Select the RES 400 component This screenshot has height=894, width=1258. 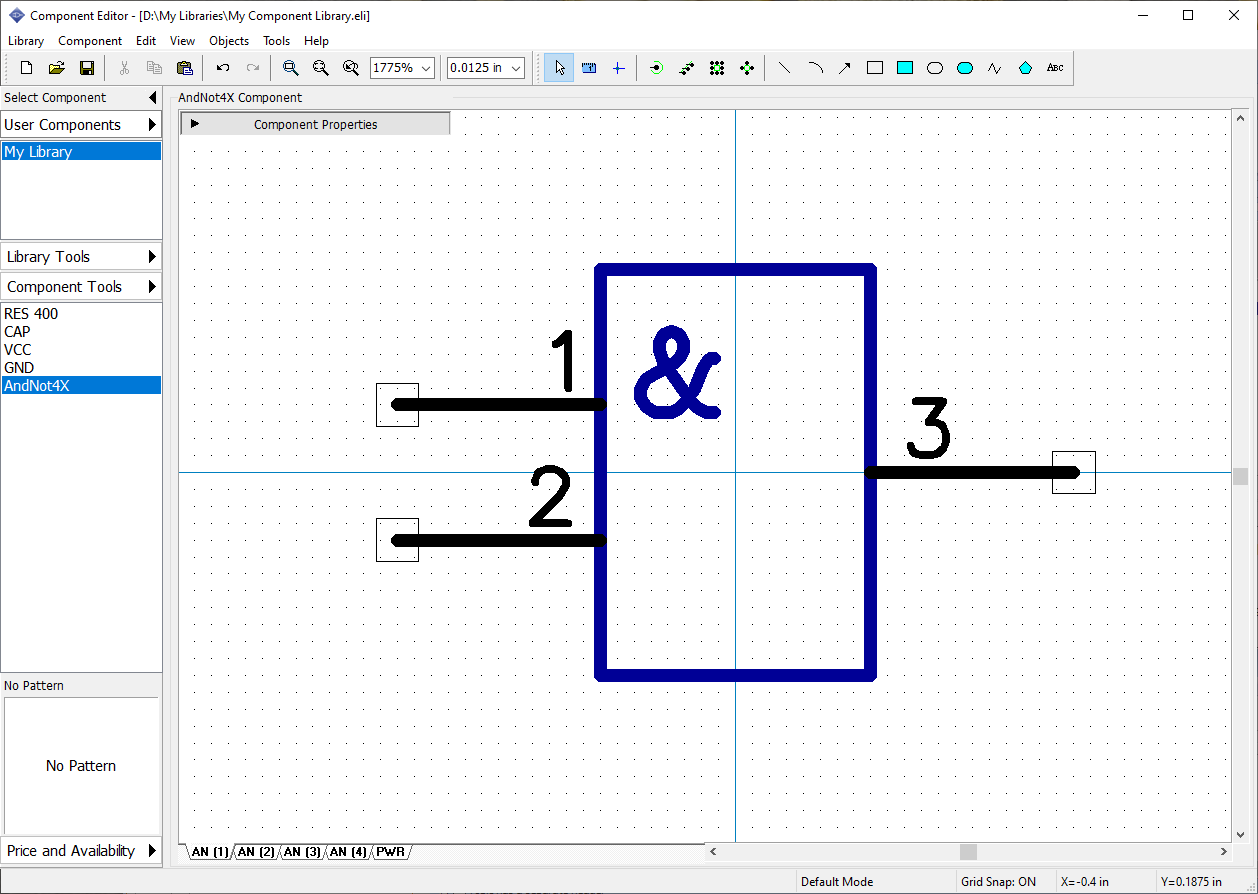tap(81, 313)
